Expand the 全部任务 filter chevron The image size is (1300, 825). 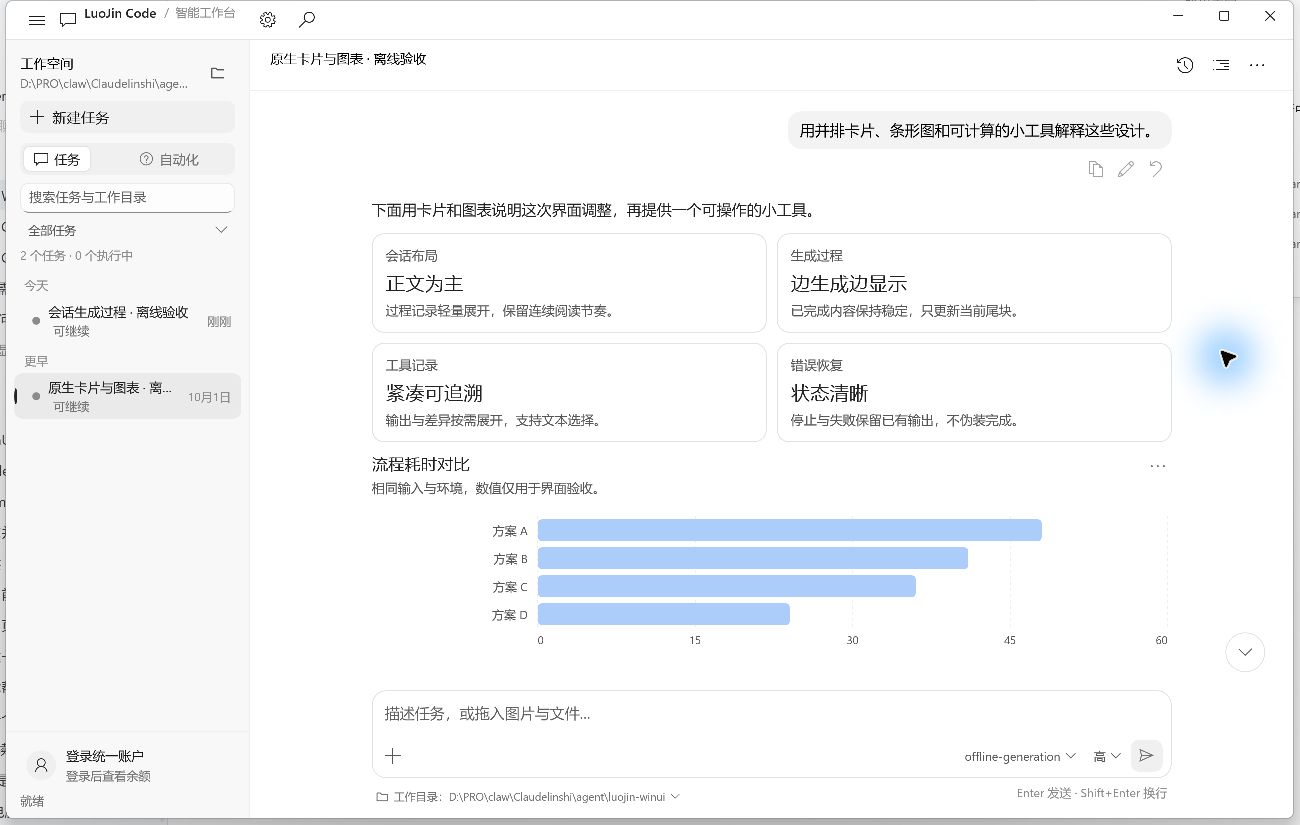tap(222, 231)
